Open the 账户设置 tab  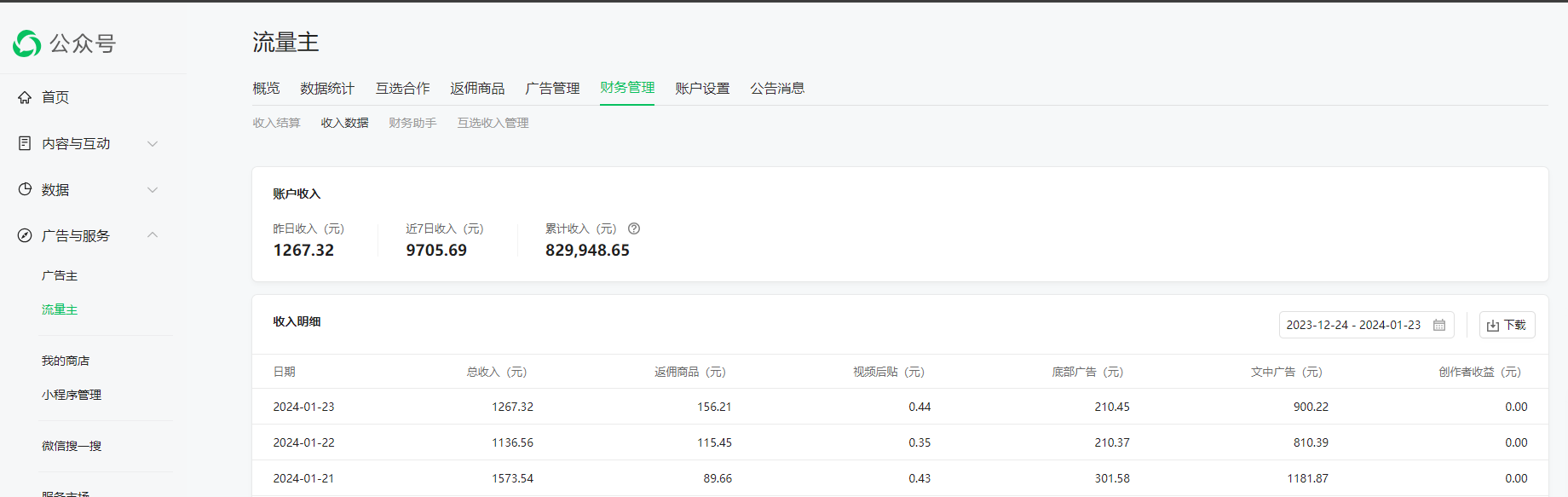(x=702, y=89)
